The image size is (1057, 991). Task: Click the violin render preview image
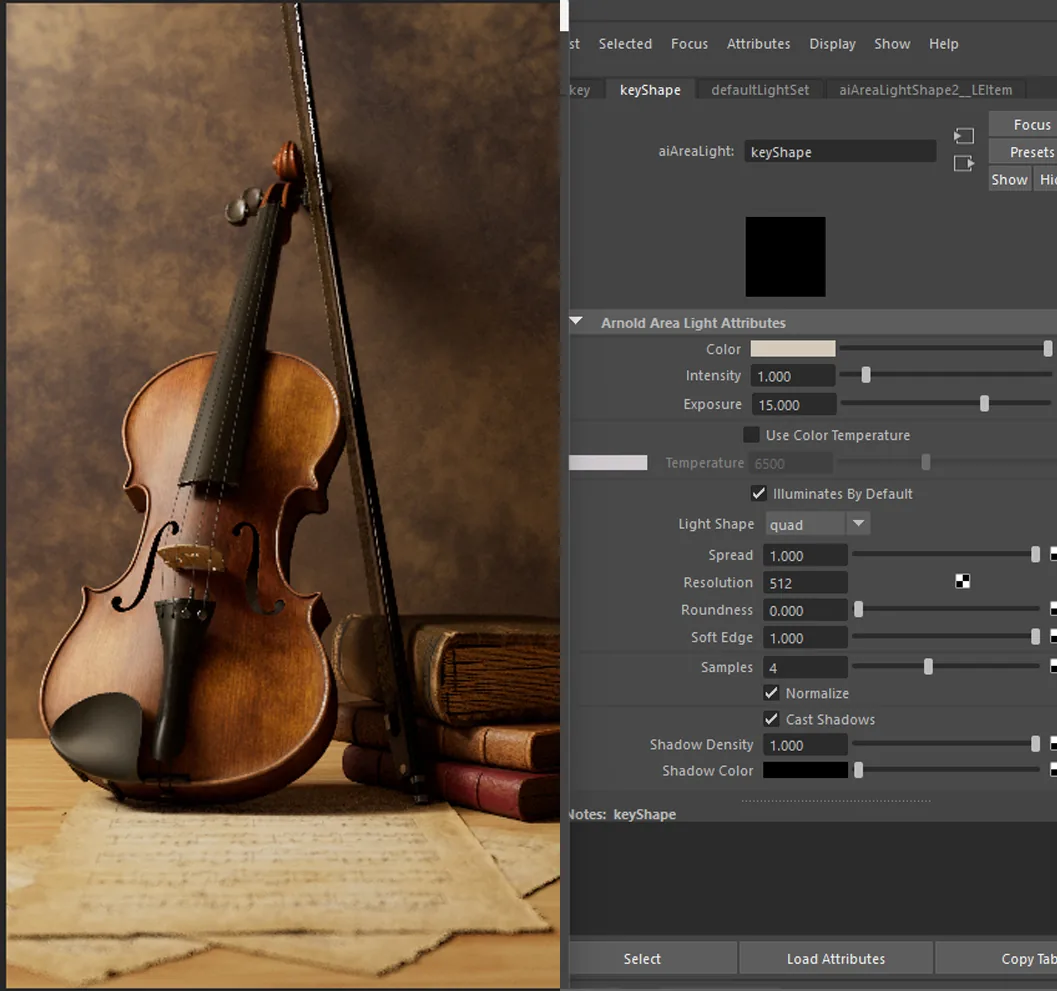(283, 496)
